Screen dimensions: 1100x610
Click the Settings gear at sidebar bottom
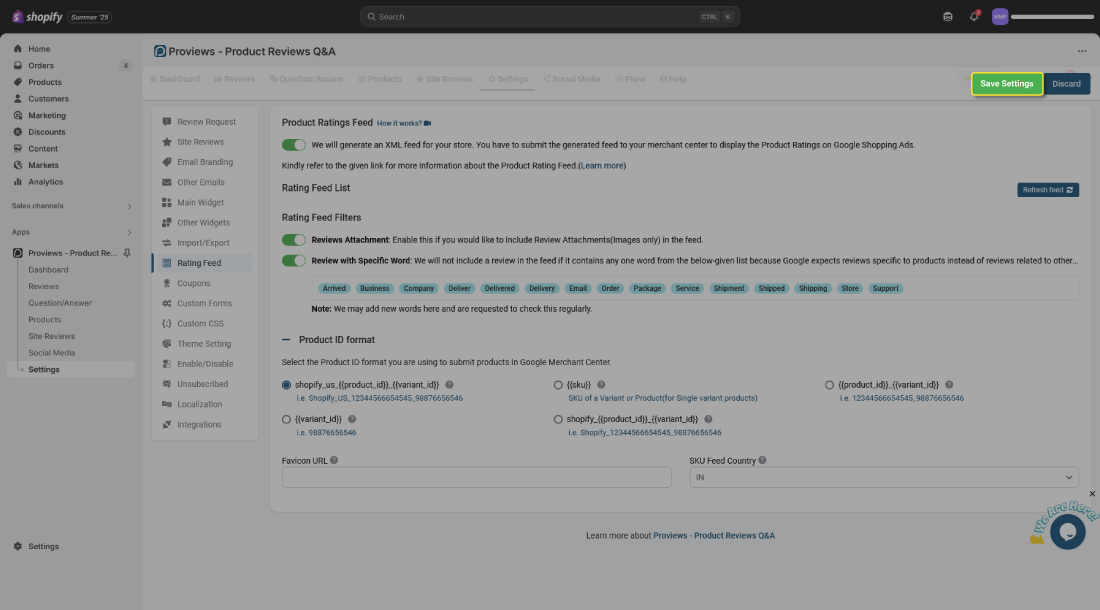18,546
